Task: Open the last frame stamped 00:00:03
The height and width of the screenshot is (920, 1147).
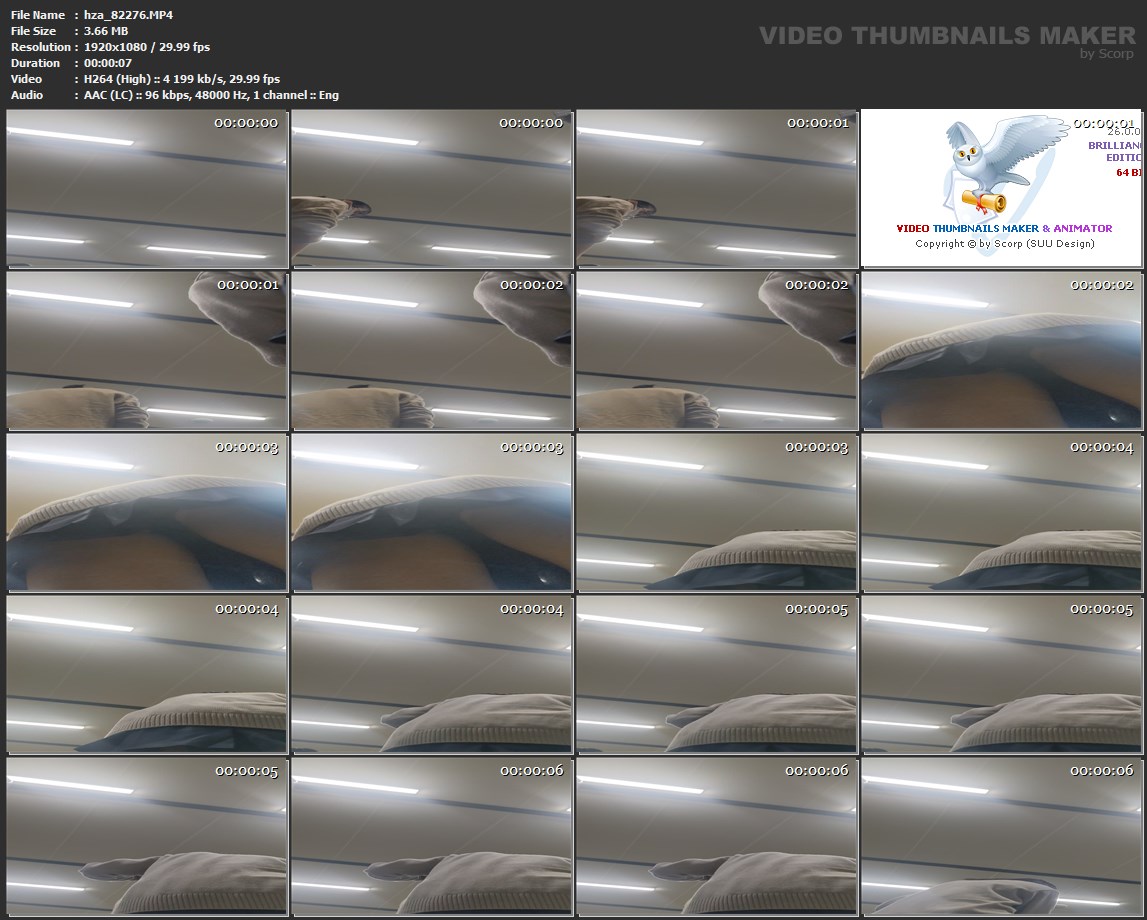Action: coord(716,513)
